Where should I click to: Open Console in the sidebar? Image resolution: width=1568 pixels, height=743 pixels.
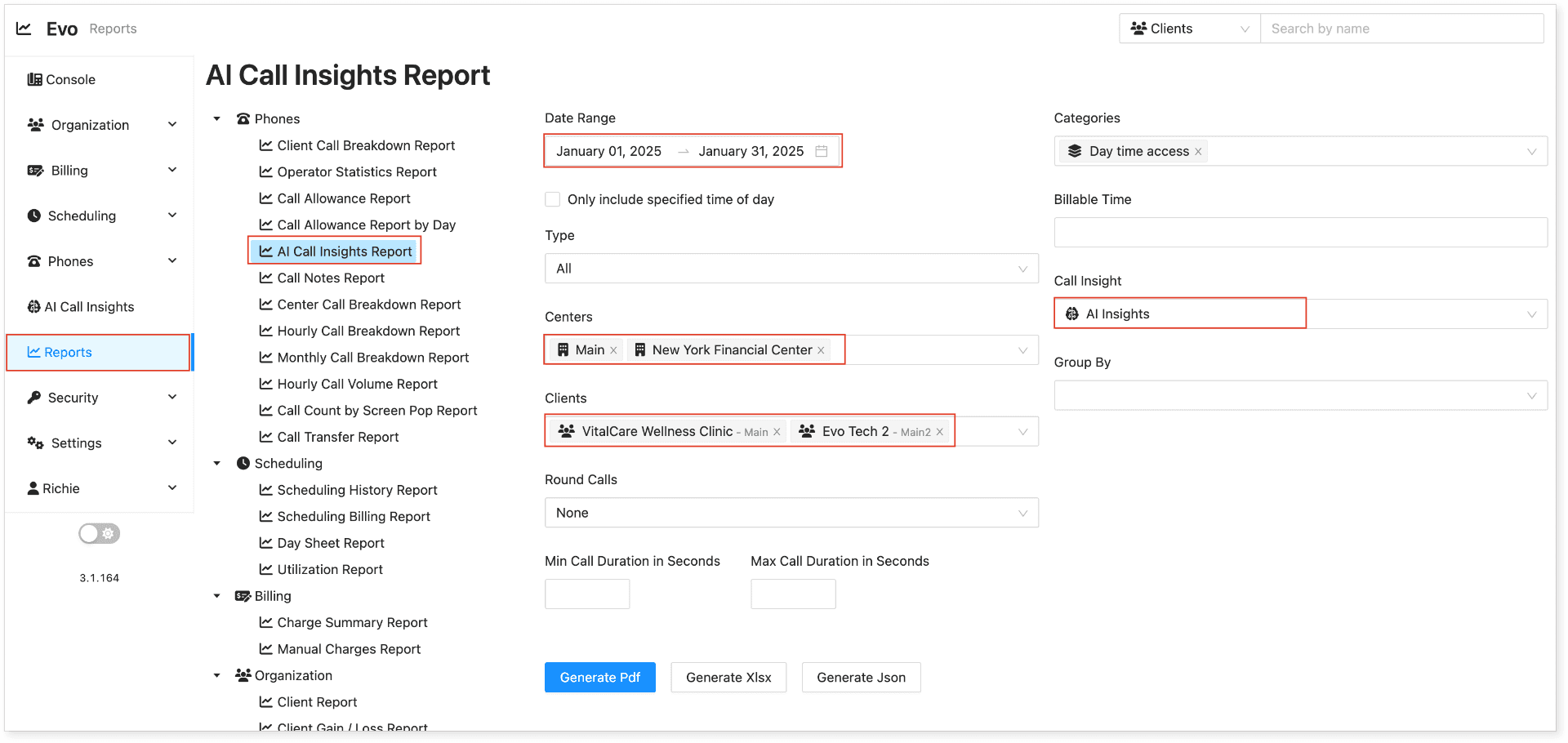tap(98, 79)
